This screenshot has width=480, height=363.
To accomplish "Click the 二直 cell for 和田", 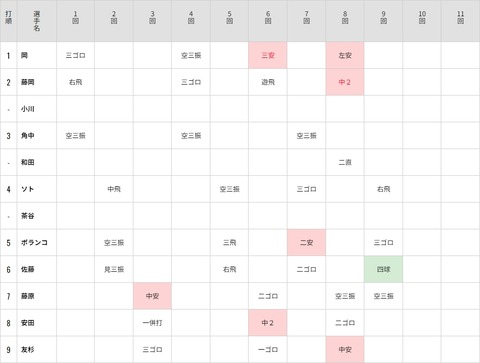I will click(x=345, y=162).
